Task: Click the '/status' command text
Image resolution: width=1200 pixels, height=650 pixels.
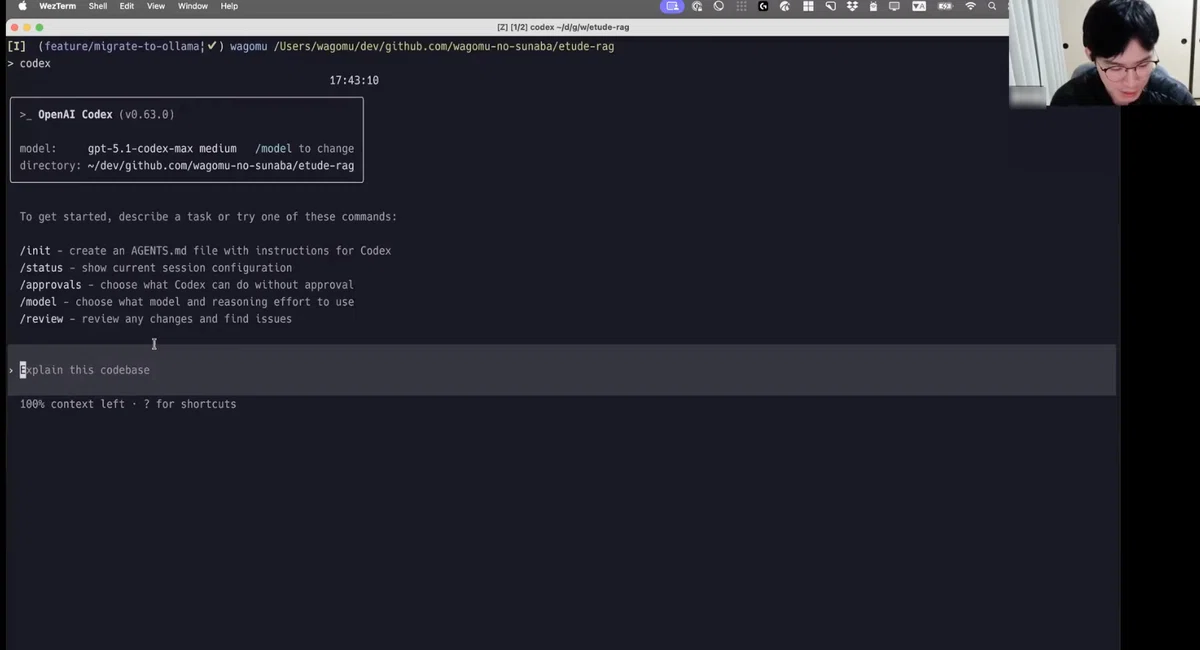Action: [x=41, y=268]
